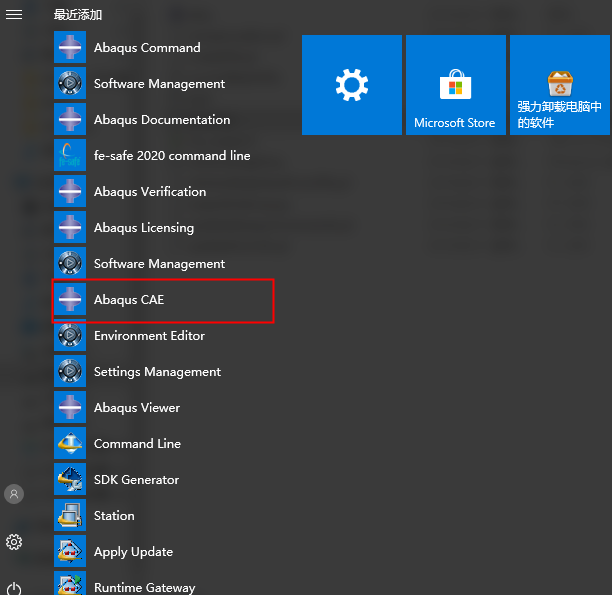Click the 最近添加 section header
Image resolution: width=612 pixels, height=595 pixels.
78,15
